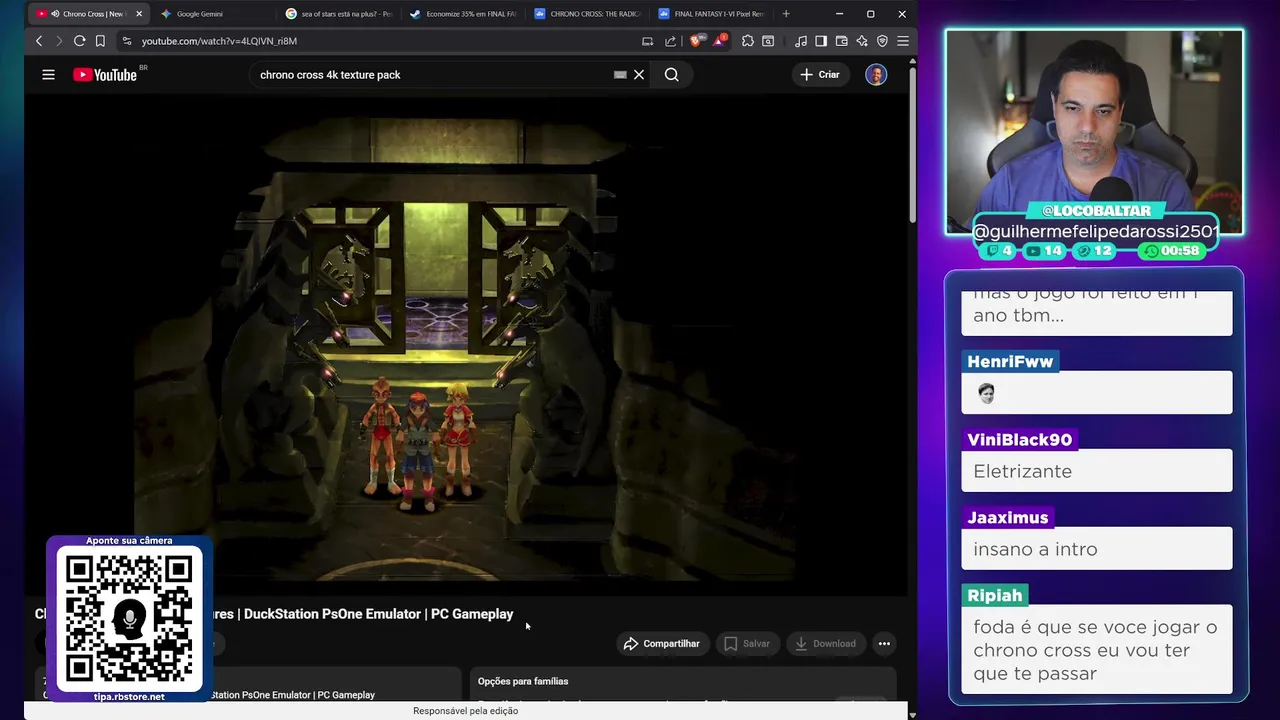The width and height of the screenshot is (1280, 720).
Task: Open the browser main hamburger menu
Action: point(903,41)
